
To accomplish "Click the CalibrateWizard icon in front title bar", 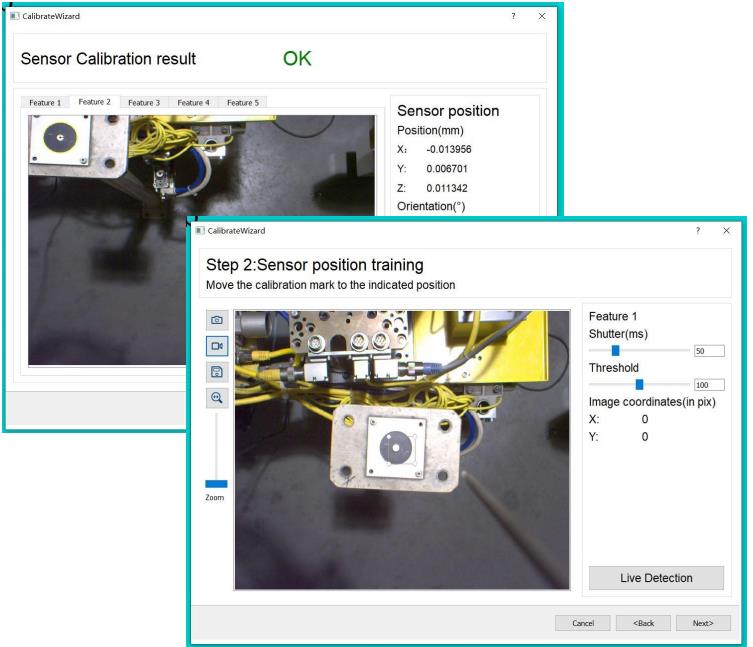I will pyautogui.click(x=200, y=231).
